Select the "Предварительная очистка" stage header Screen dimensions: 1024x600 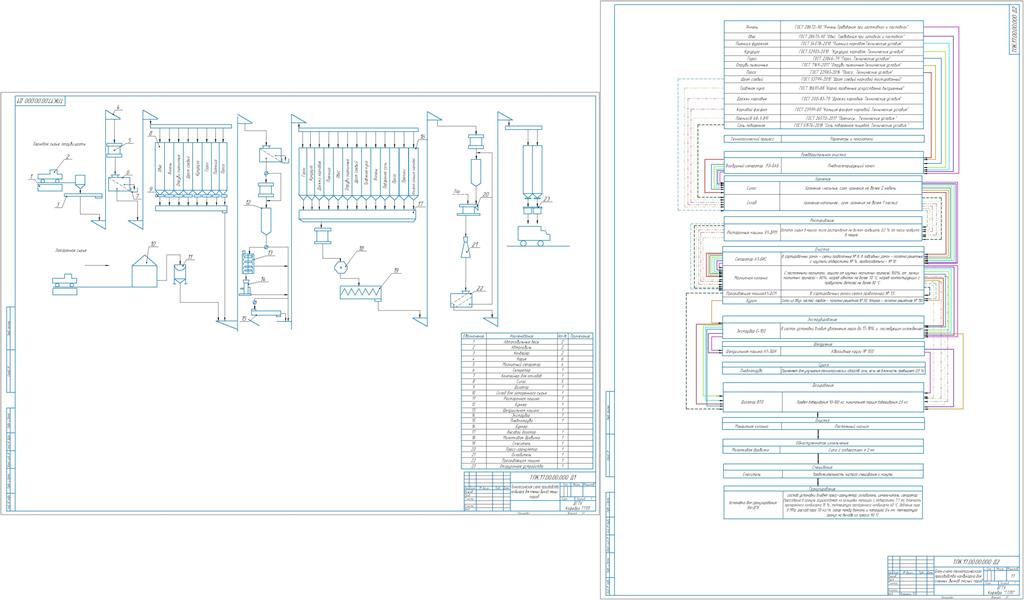(824, 155)
